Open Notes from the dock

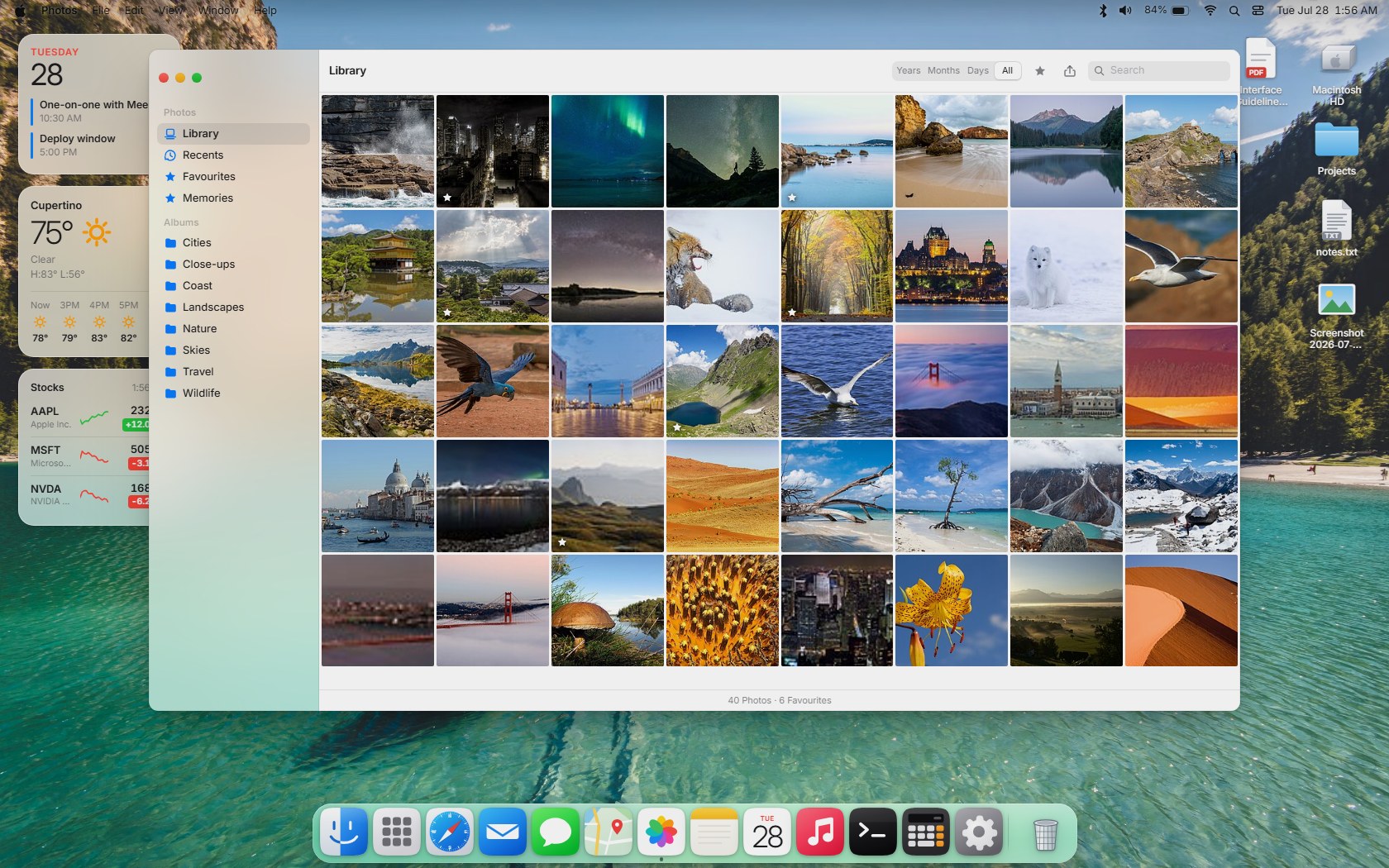714,832
